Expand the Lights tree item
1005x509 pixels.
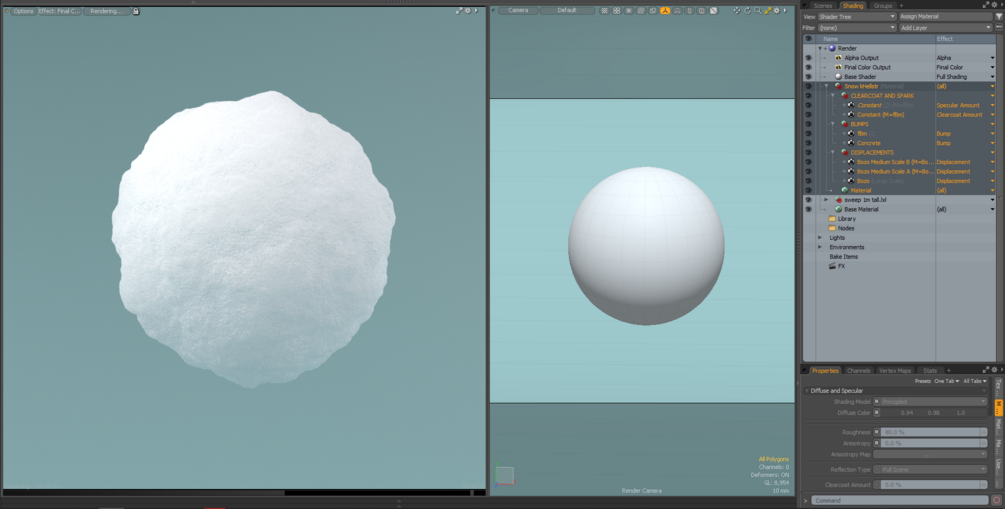pos(820,238)
